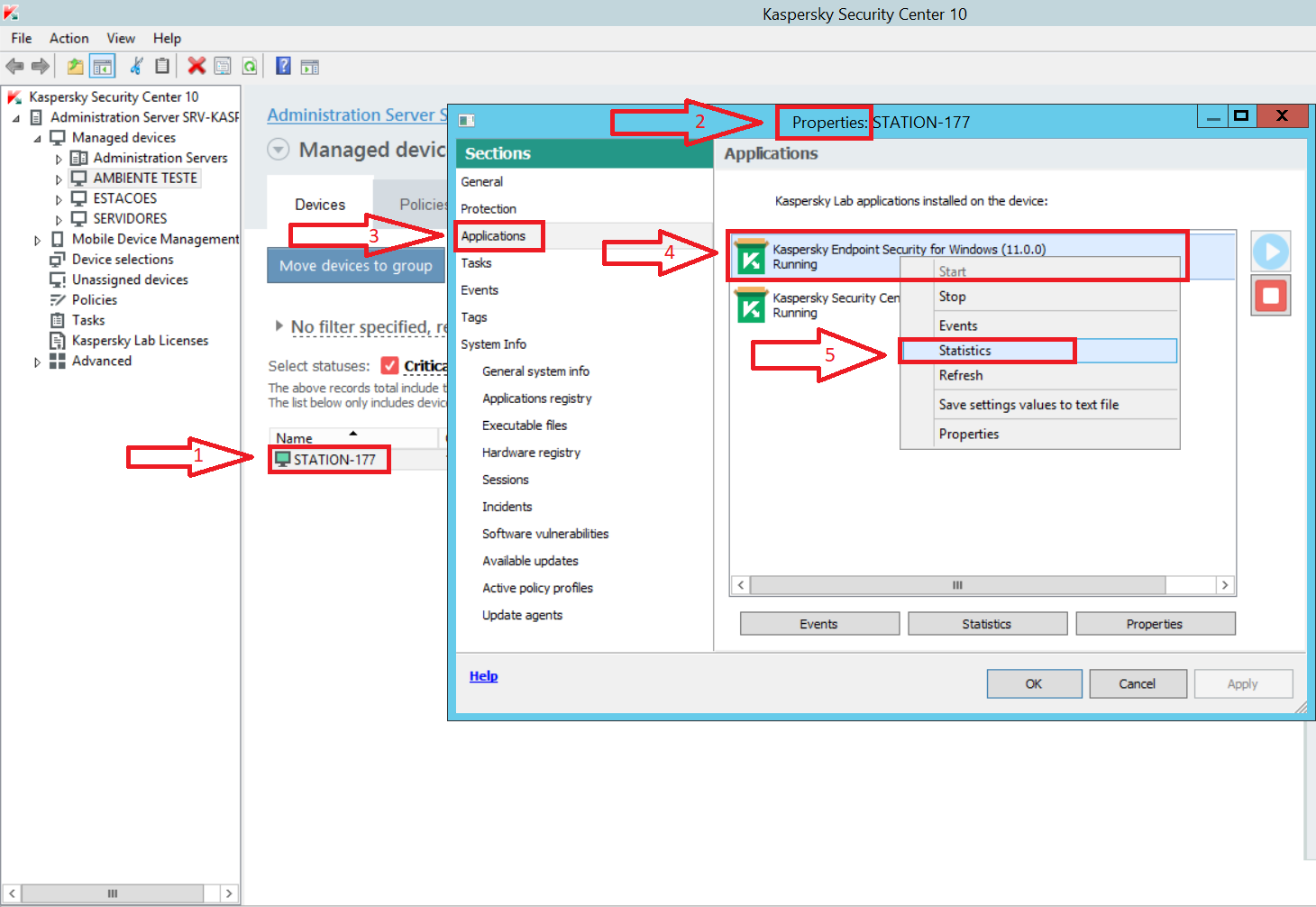Click the OK button
The height and width of the screenshot is (907, 1316).
[1034, 683]
